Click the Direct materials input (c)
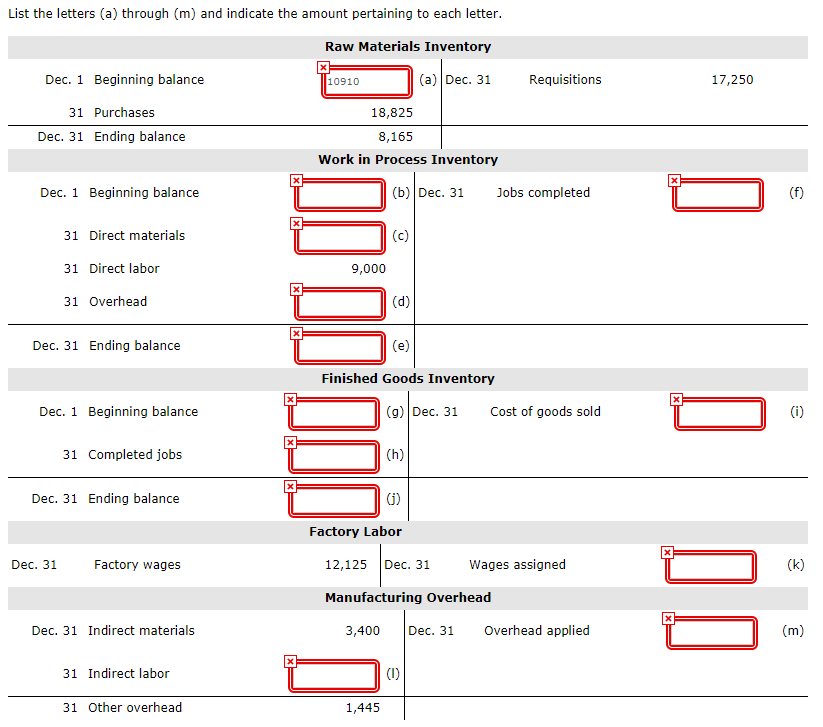The image size is (823, 727). pyautogui.click(x=339, y=238)
